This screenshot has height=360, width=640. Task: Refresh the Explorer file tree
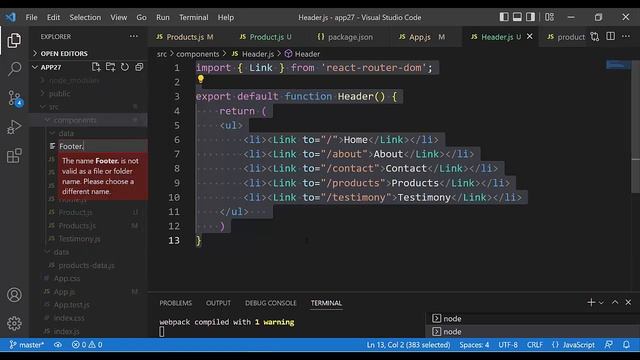[124, 67]
